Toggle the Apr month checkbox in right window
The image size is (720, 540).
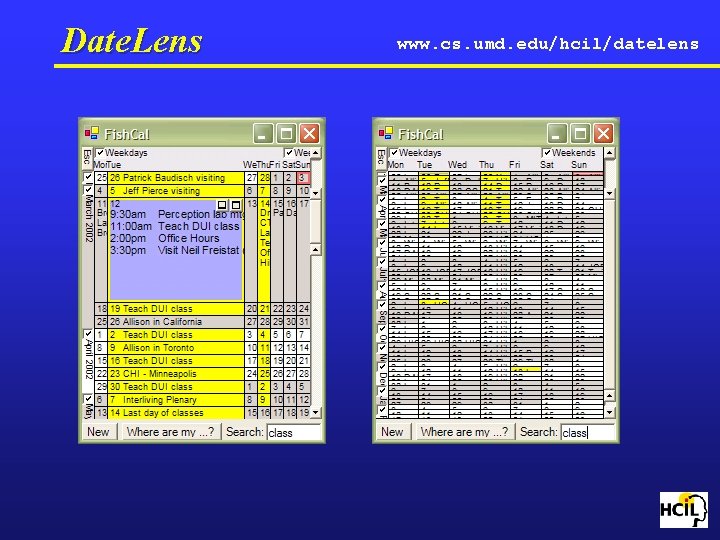coord(382,200)
